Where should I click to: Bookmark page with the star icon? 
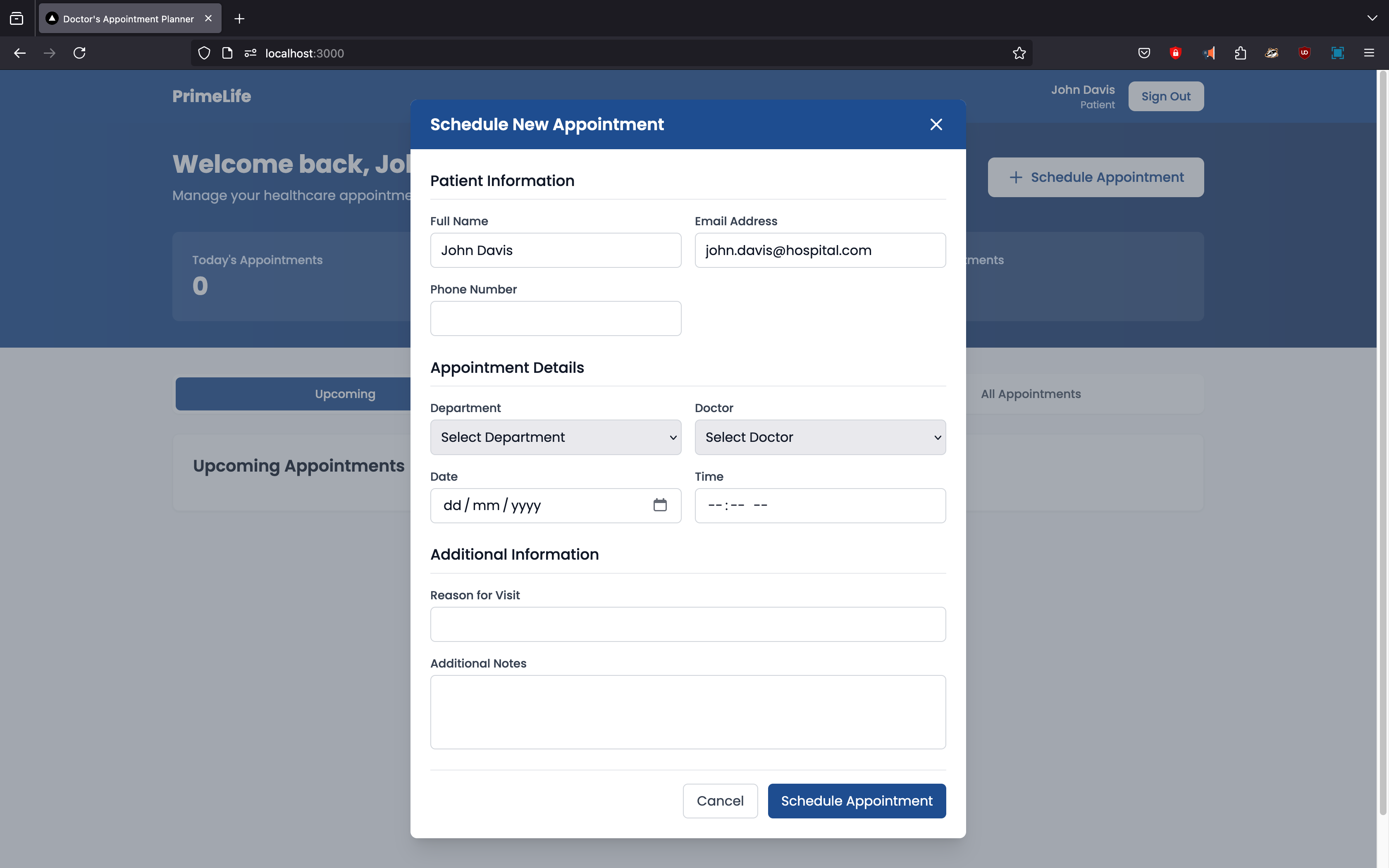pyautogui.click(x=1019, y=53)
